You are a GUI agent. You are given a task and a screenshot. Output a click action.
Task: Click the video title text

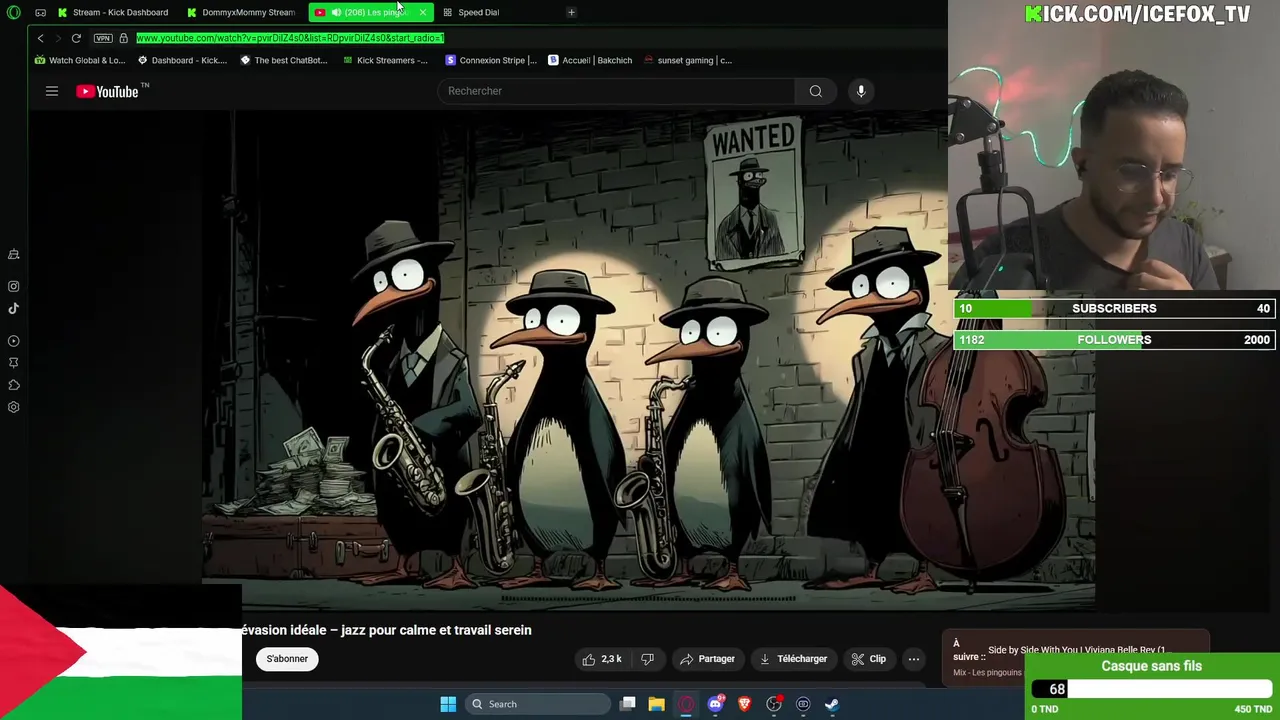(x=386, y=630)
